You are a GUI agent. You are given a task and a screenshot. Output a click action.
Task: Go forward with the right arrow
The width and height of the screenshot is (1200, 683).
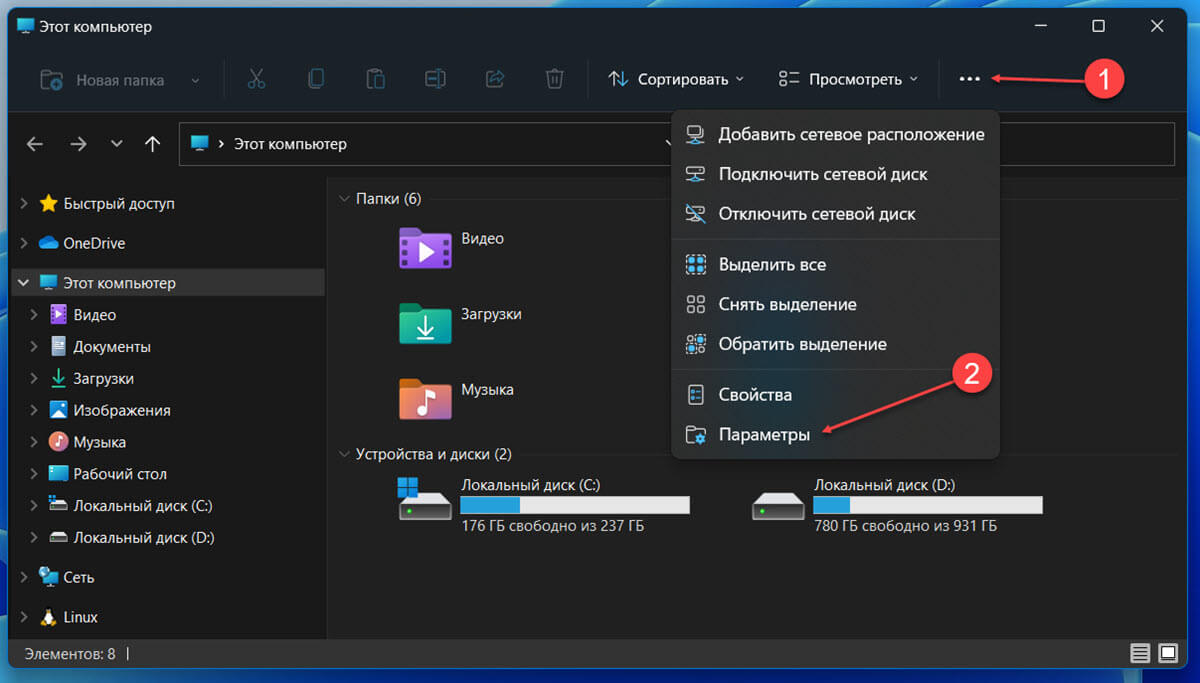(78, 144)
